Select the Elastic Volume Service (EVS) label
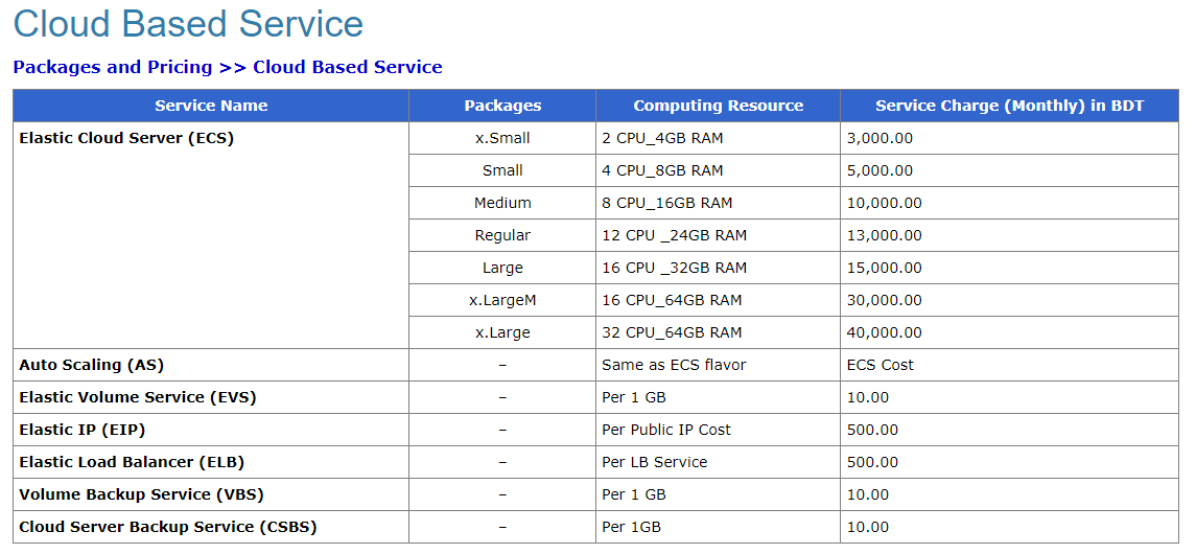This screenshot has width=1196, height=554. coord(137,397)
